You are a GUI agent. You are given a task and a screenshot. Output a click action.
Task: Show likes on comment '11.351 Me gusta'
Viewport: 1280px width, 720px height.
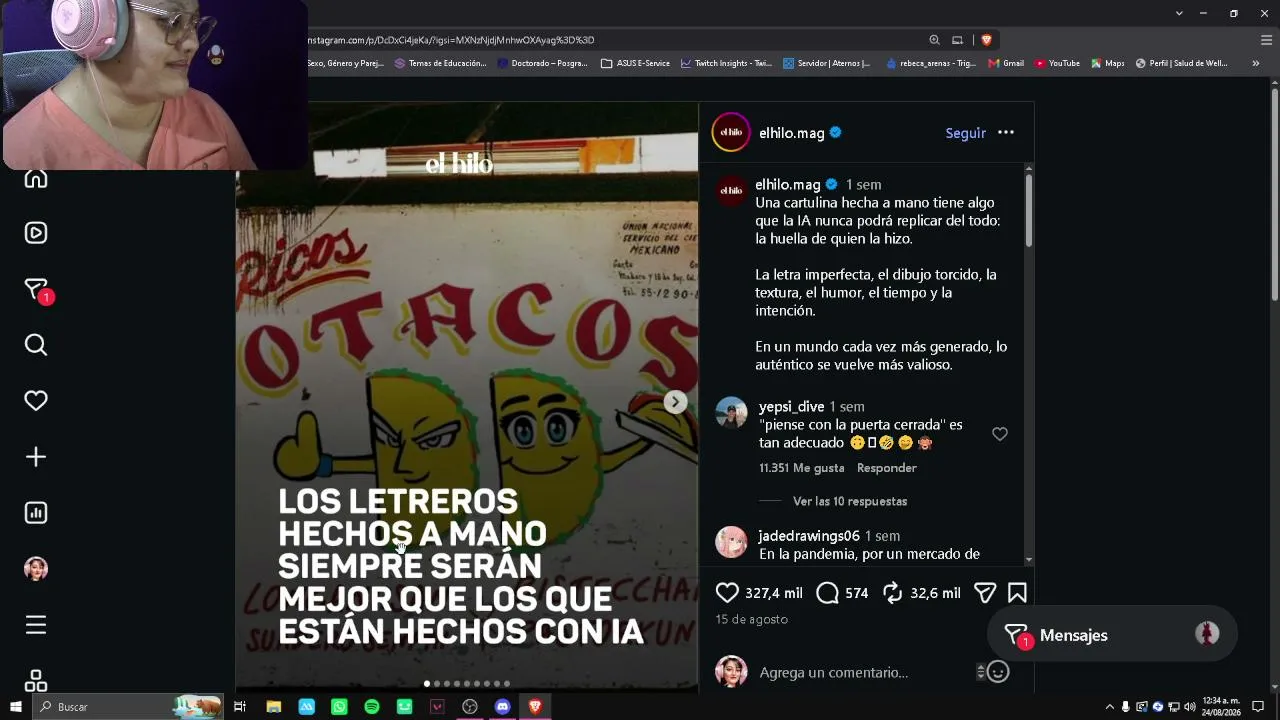[x=801, y=468]
